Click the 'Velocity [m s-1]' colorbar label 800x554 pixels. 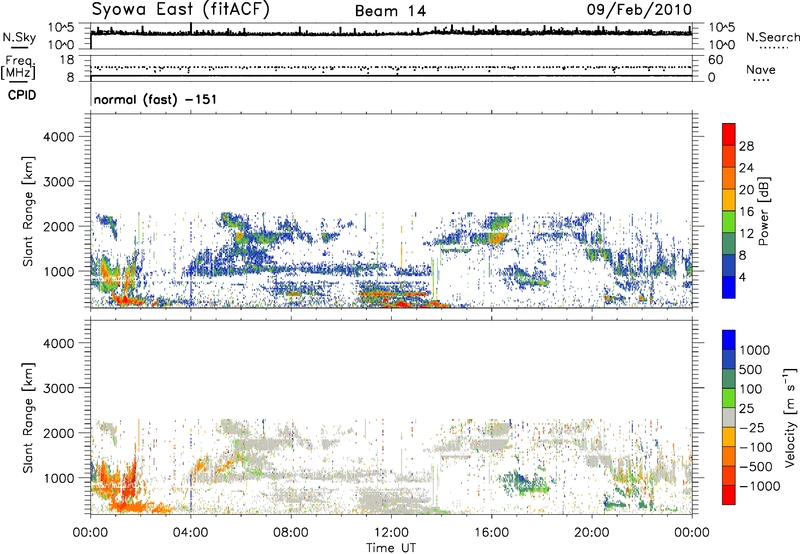[790, 417]
